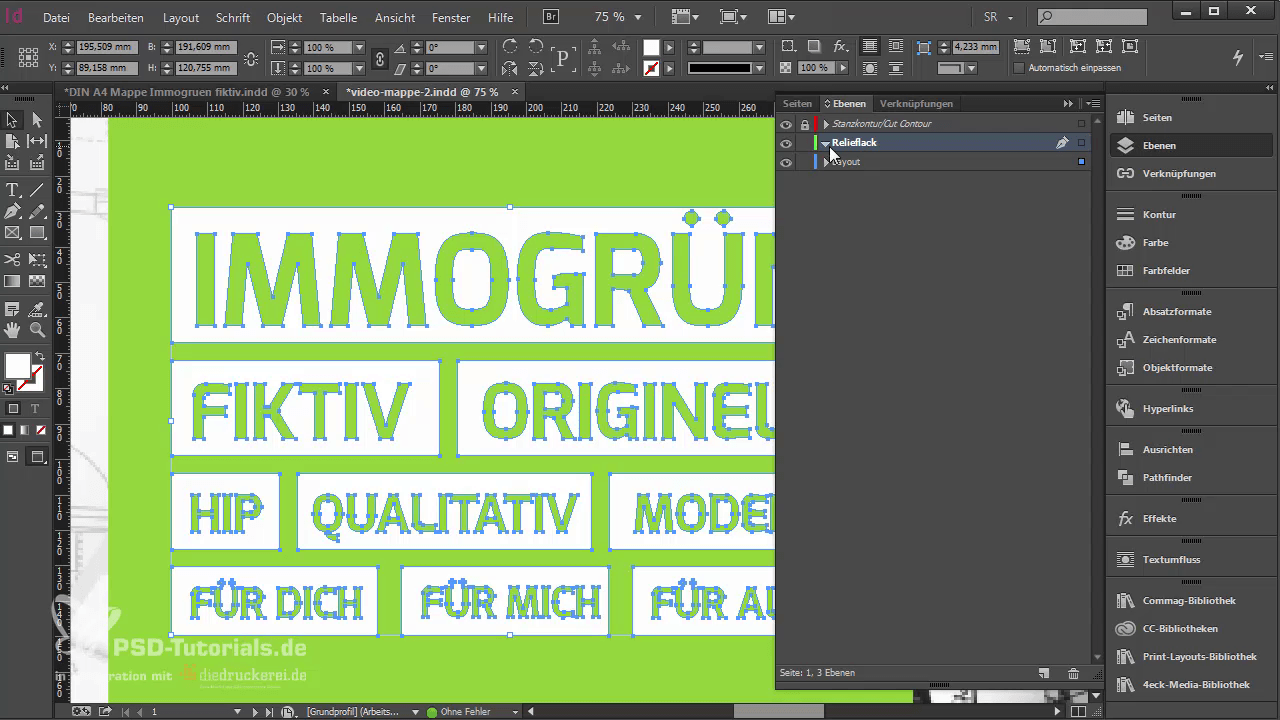Open the shear angle dropdown
The image size is (1280, 720).
coord(481,68)
